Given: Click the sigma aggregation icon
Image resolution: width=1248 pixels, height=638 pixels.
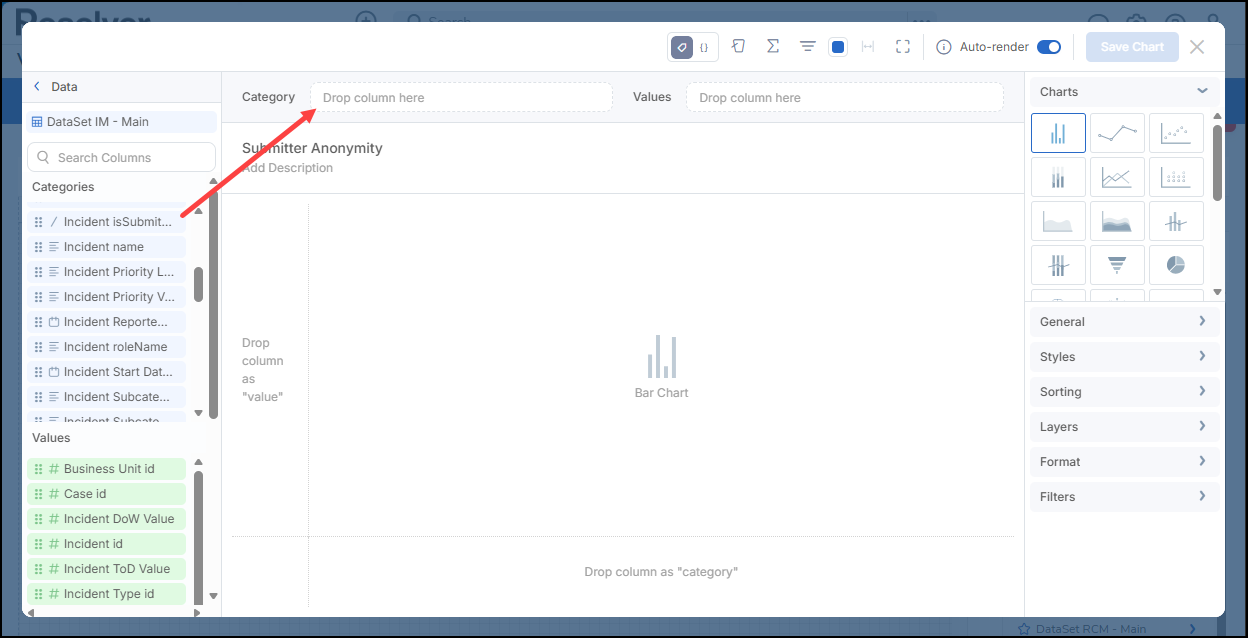Looking at the screenshot, I should point(773,47).
